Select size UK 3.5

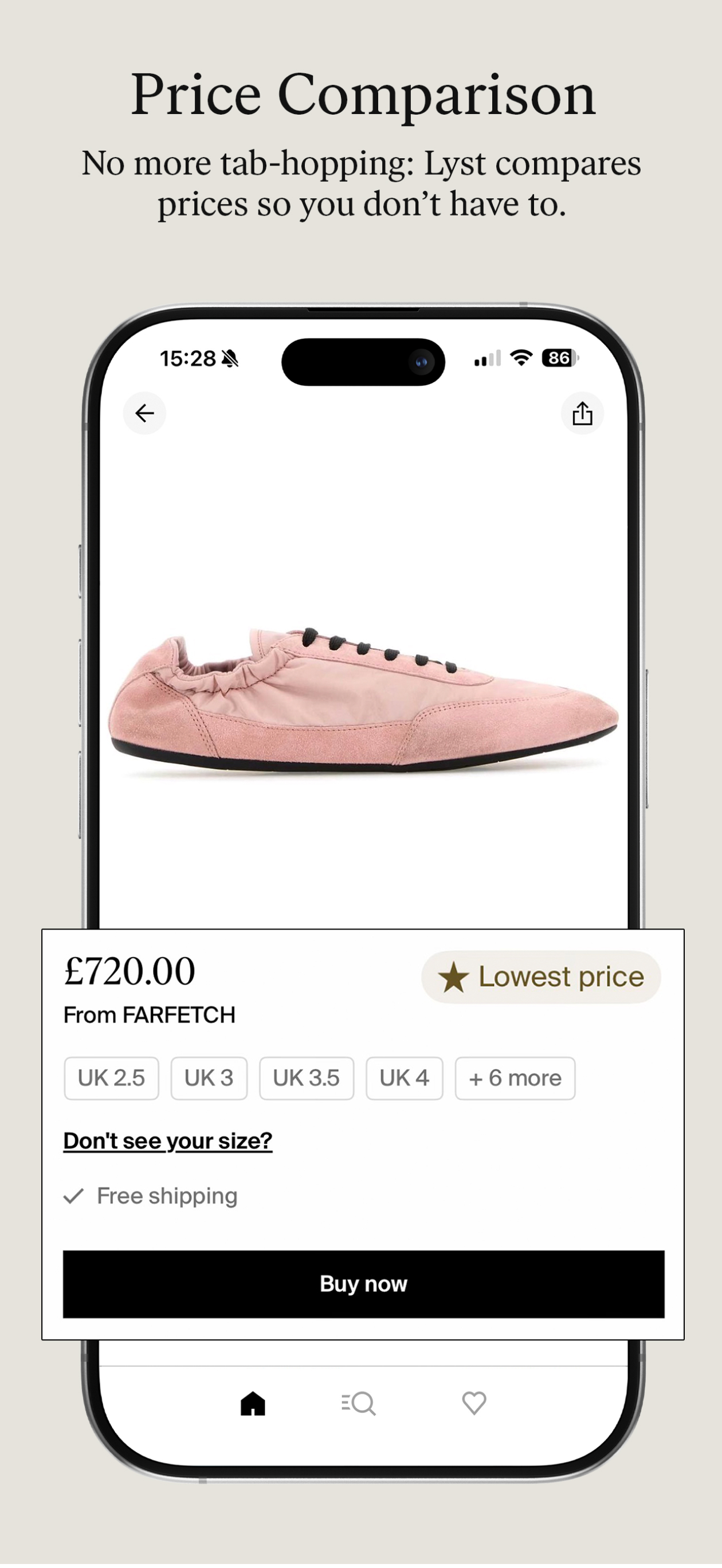click(x=306, y=1078)
